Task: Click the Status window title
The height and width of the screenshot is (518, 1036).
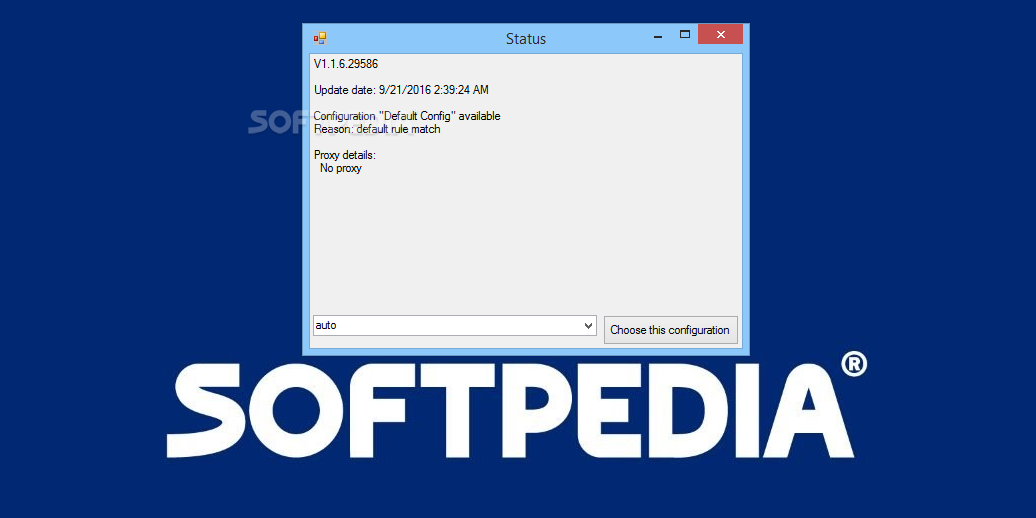Action: [526, 39]
